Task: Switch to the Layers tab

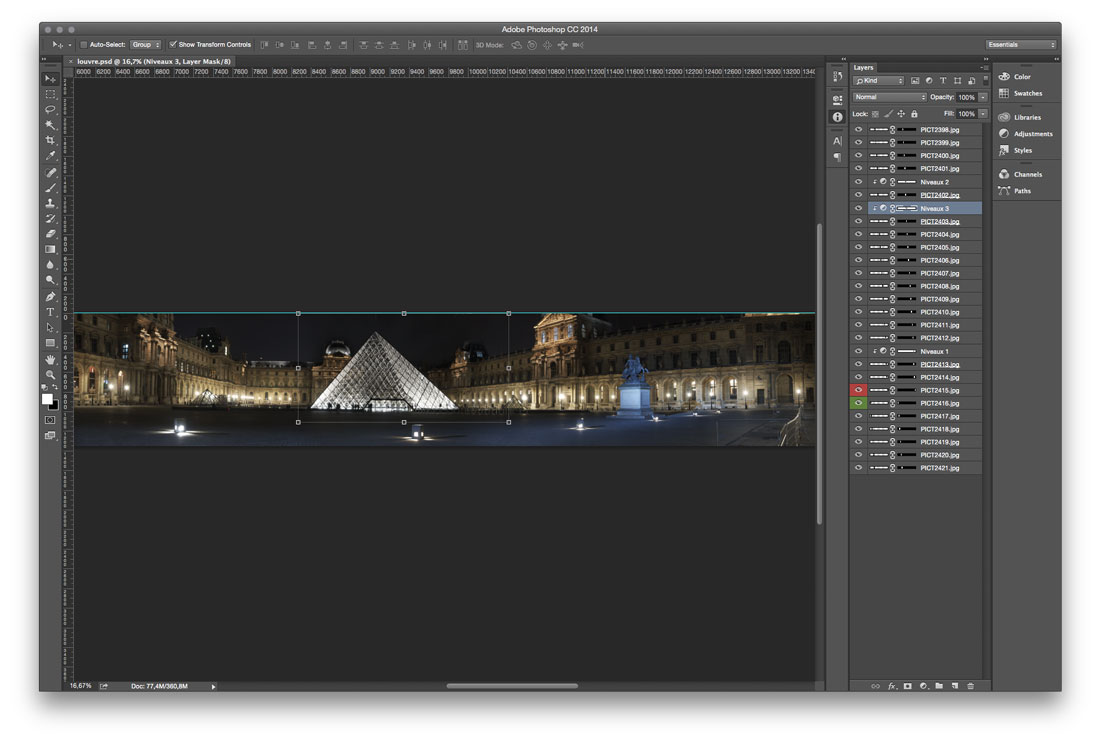Action: click(x=864, y=68)
